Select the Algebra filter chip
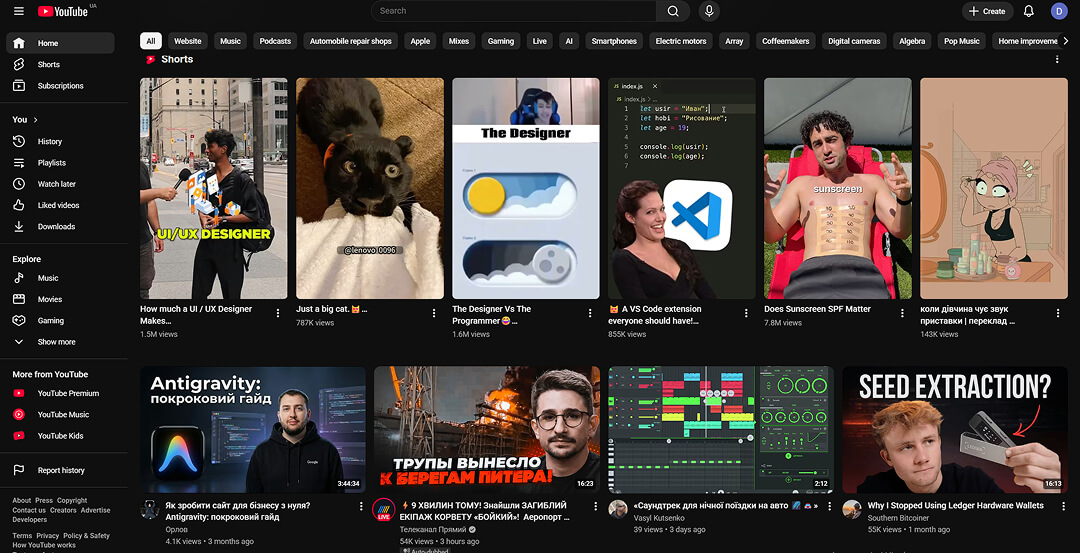The image size is (1080, 553). click(x=912, y=41)
